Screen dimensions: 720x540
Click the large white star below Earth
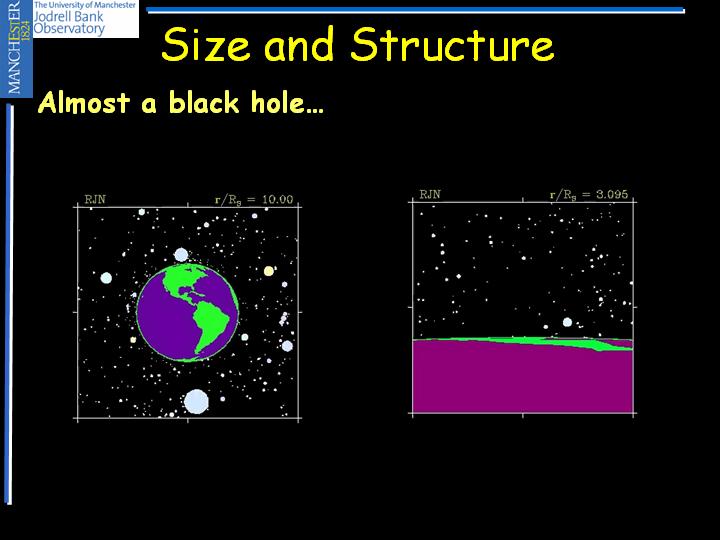196,401
